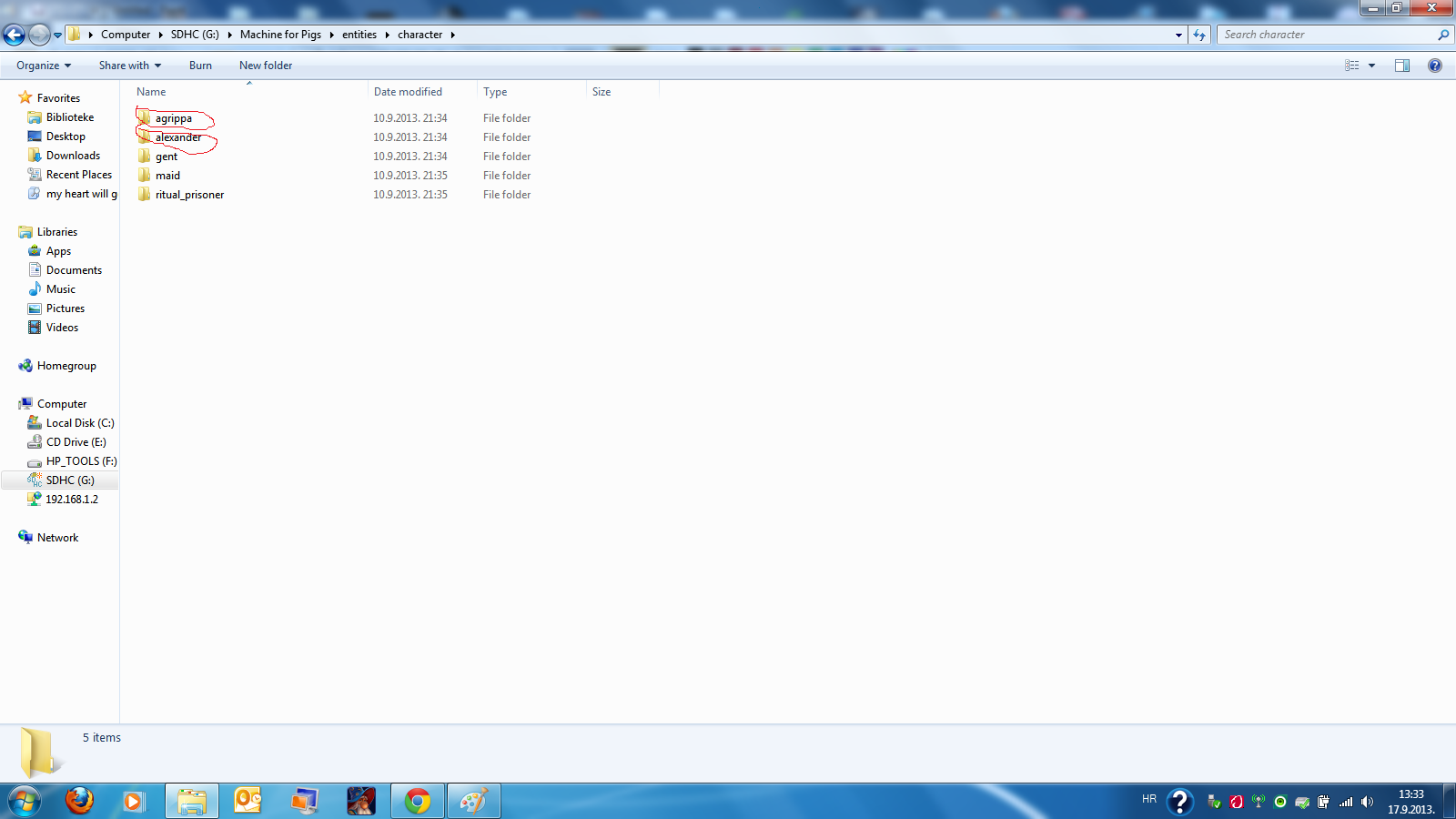The height and width of the screenshot is (819, 1456).
Task: Select Libraries in the navigation pane
Action: tap(48, 232)
